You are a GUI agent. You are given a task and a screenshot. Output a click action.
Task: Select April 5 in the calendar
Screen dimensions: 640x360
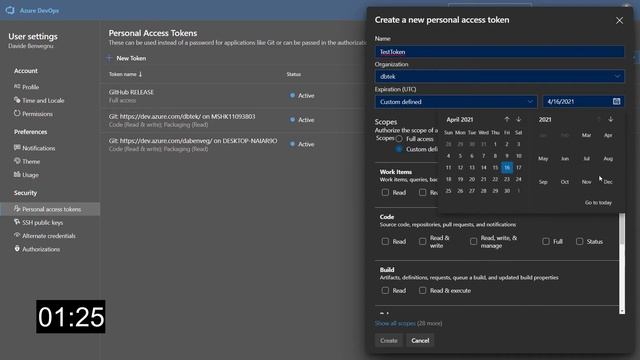tap(460, 156)
